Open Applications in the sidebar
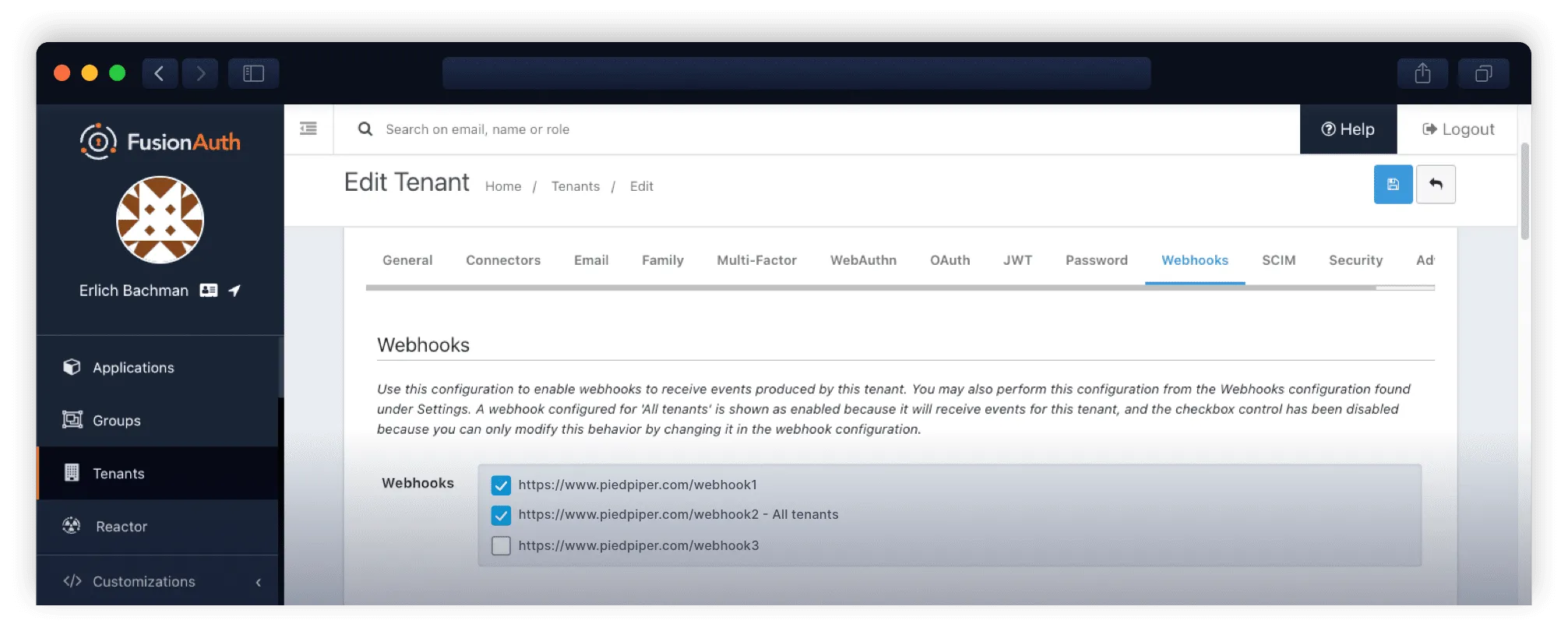Viewport: 1568px width, 624px height. point(157,368)
